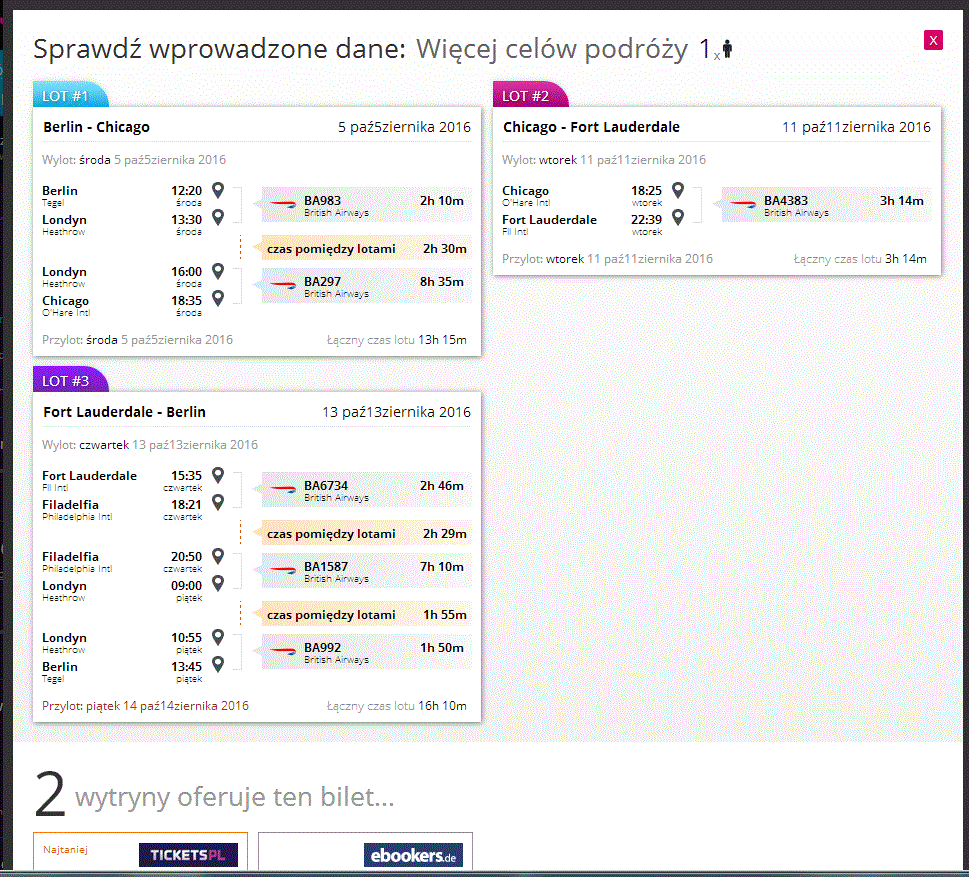Click the 7h 10m duration of BA1587
969x877 pixels.
click(x=442, y=566)
